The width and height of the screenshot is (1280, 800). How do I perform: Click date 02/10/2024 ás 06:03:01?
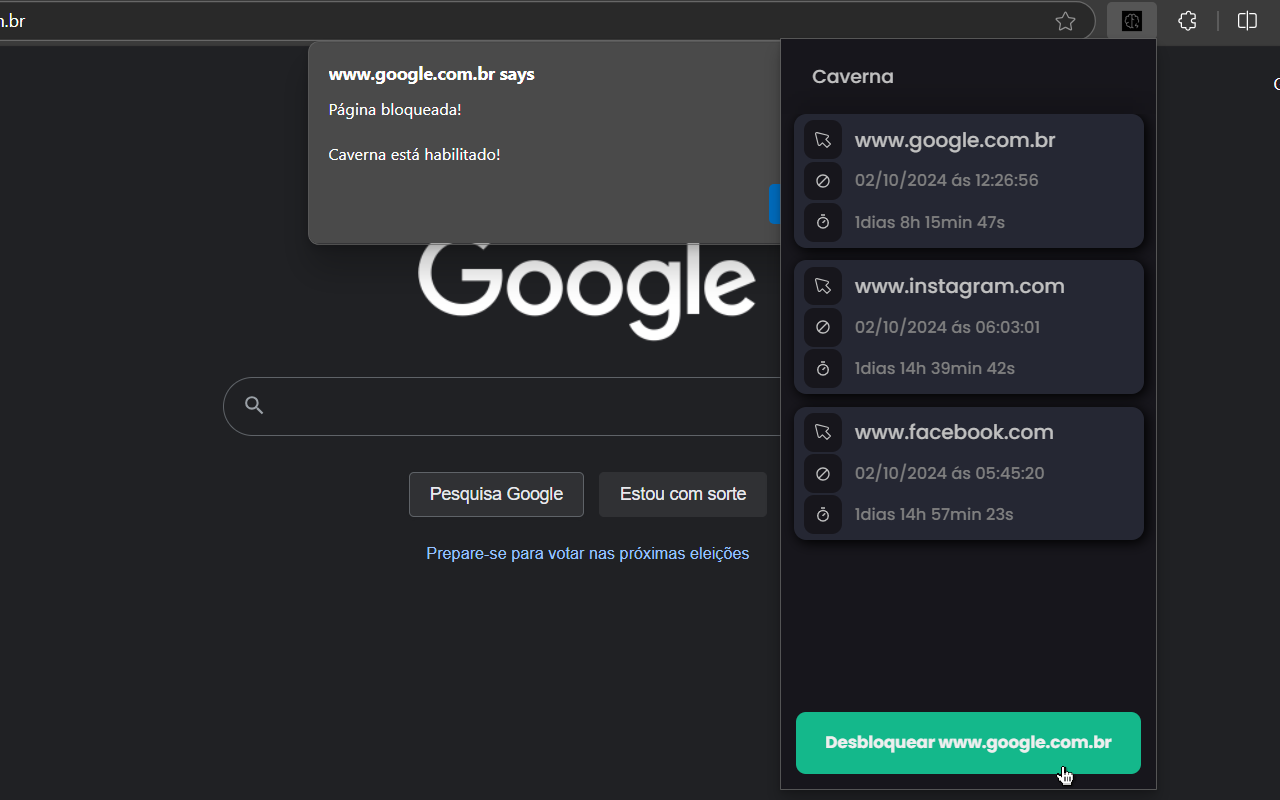click(x=947, y=327)
